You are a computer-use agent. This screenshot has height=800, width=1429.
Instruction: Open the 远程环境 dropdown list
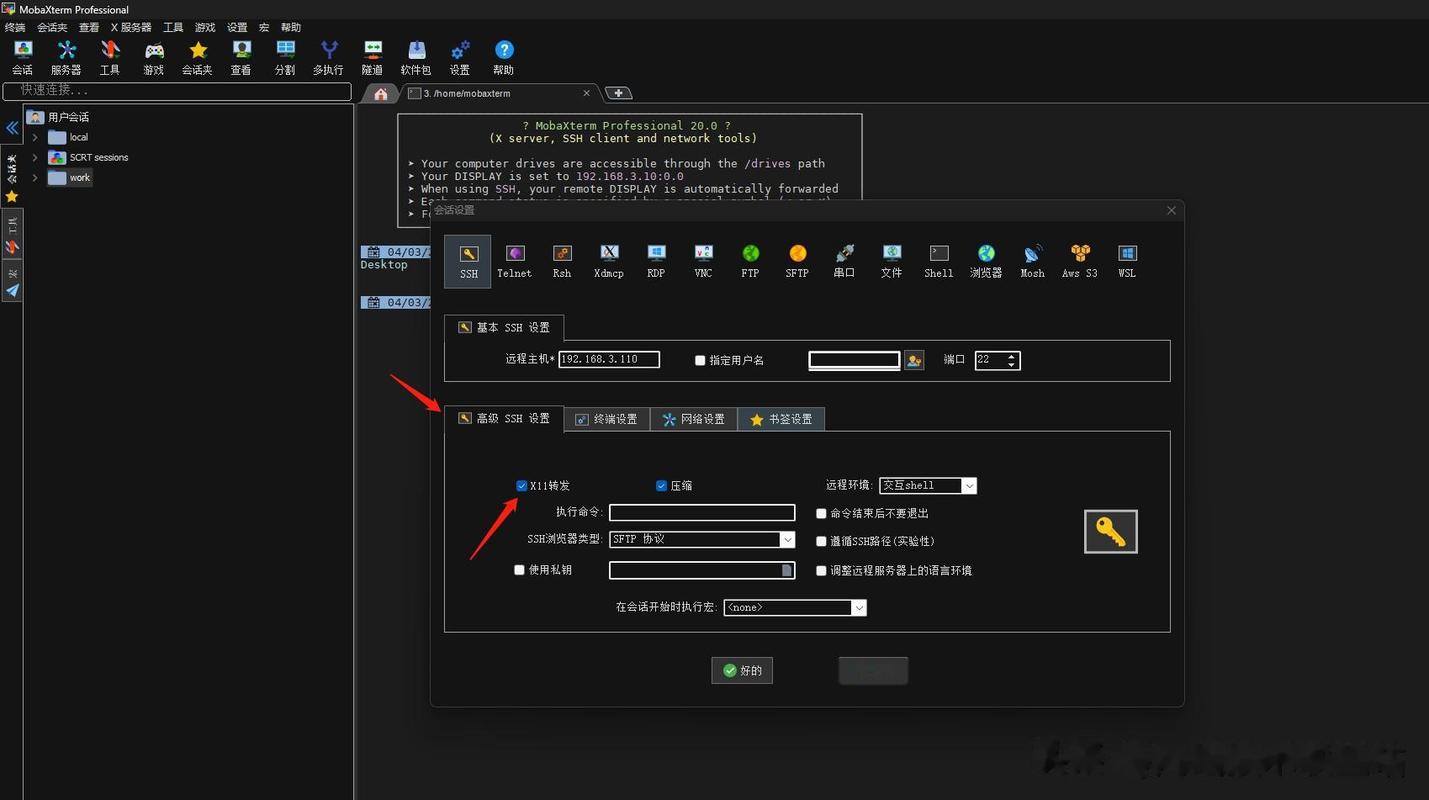tap(968, 486)
